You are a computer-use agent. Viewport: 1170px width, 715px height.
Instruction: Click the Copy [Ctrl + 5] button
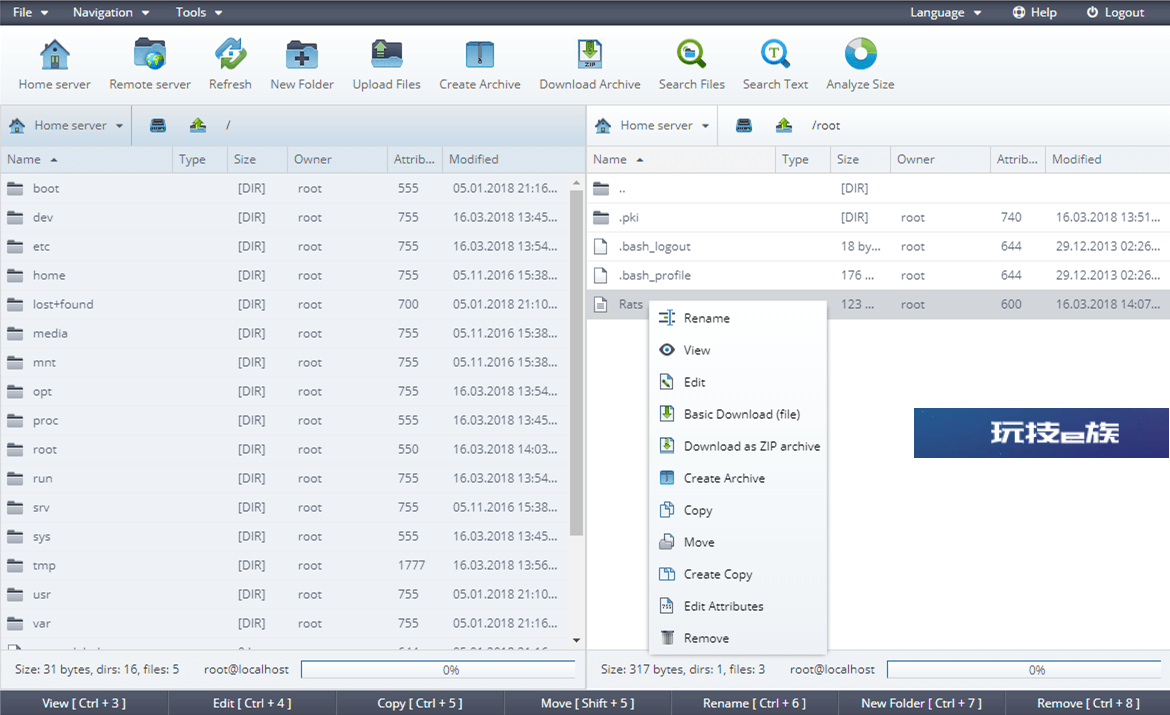(x=420, y=703)
